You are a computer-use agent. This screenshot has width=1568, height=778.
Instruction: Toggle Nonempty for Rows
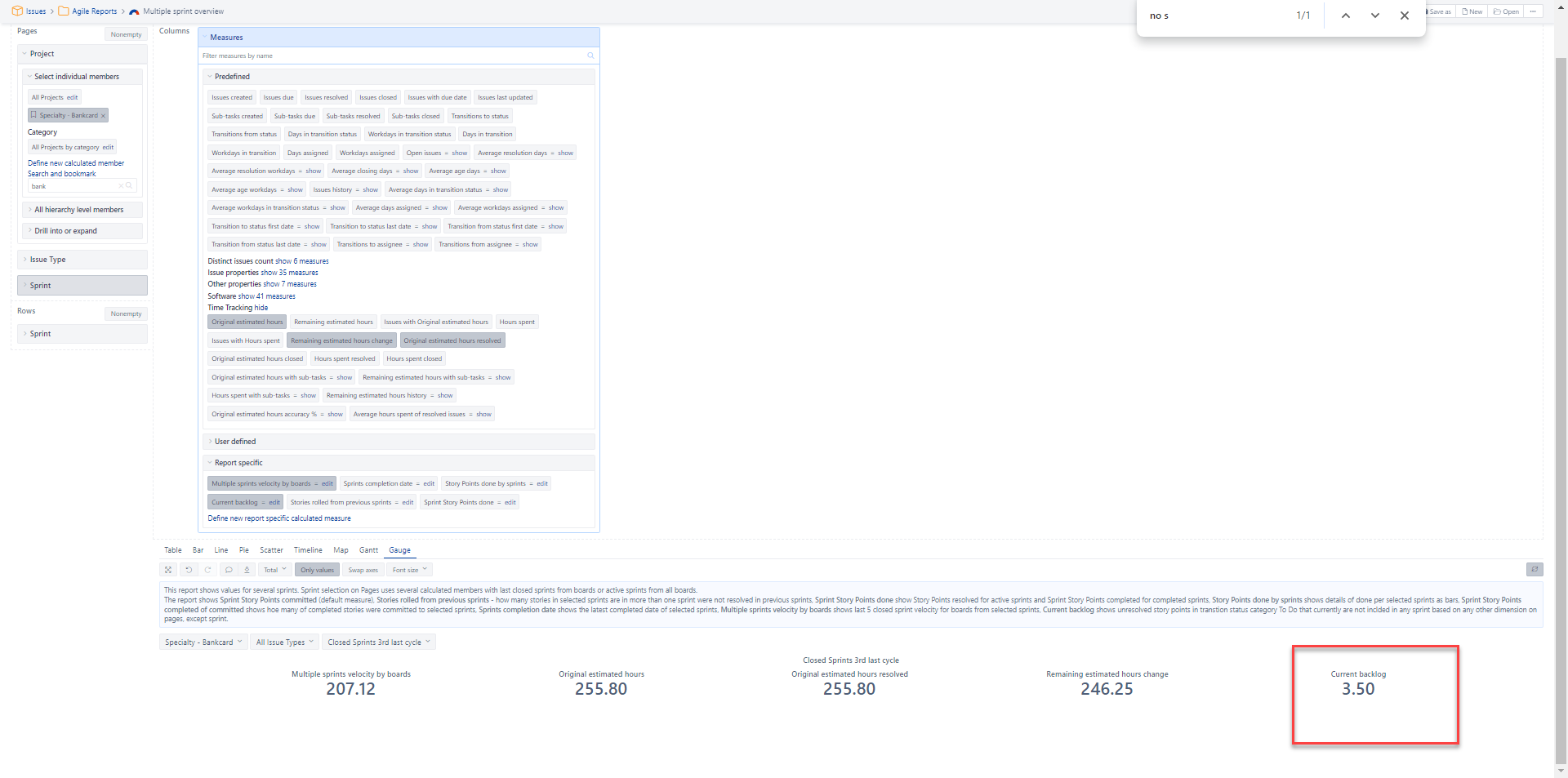click(x=126, y=313)
